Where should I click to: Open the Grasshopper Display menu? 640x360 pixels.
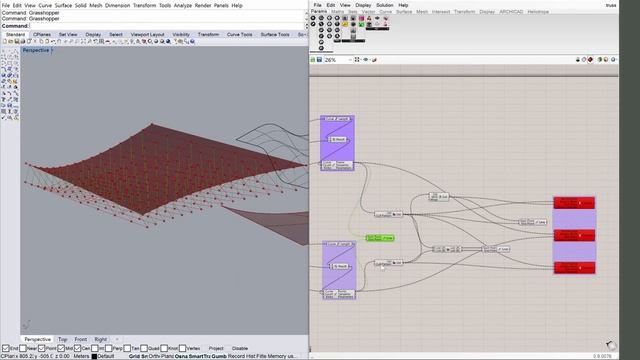(363, 5)
